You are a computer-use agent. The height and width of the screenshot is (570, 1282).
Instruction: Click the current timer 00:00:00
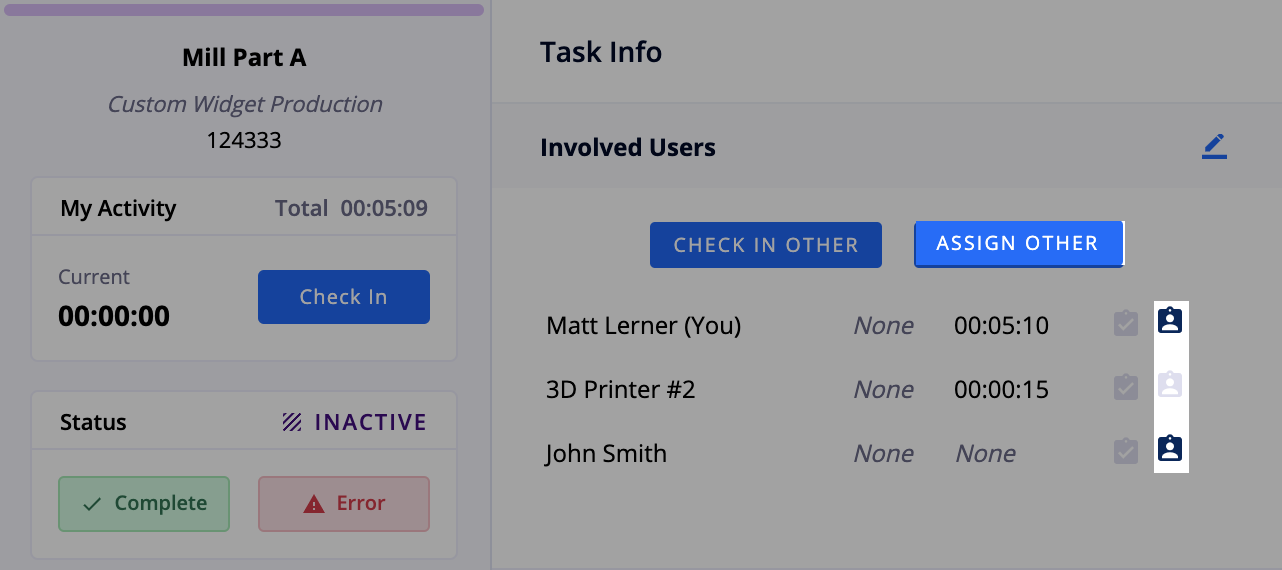click(x=114, y=316)
